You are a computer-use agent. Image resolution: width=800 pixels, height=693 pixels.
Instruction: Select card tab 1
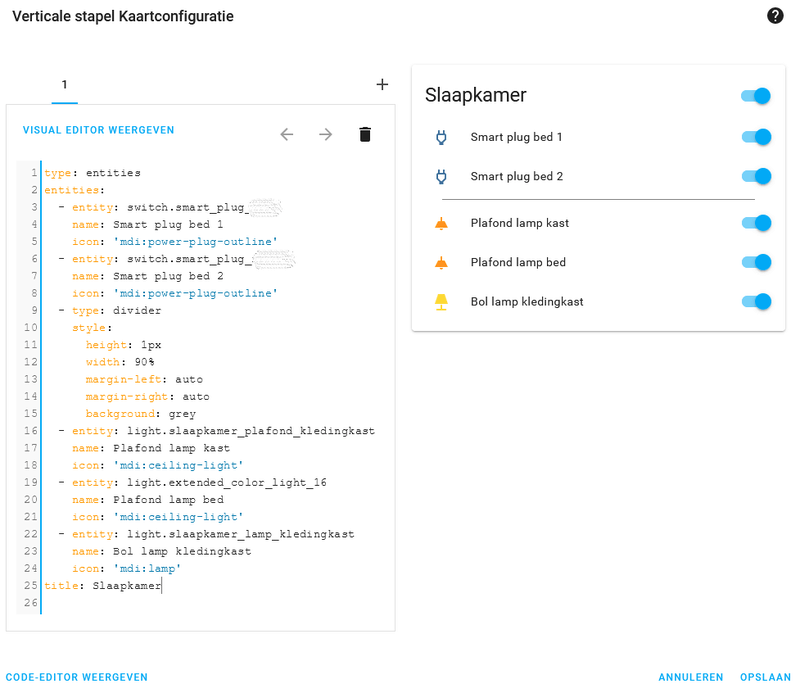(65, 85)
